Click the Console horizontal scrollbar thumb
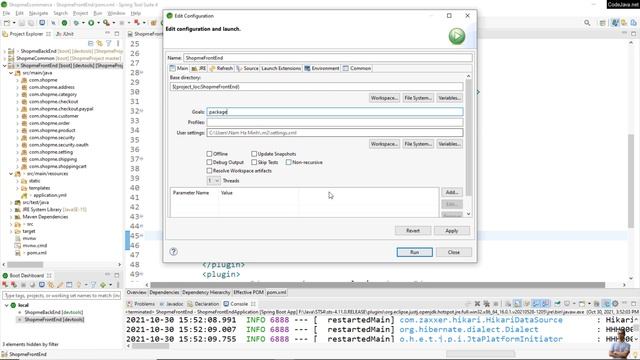Viewport: 640px width, 360px height. coord(150,346)
